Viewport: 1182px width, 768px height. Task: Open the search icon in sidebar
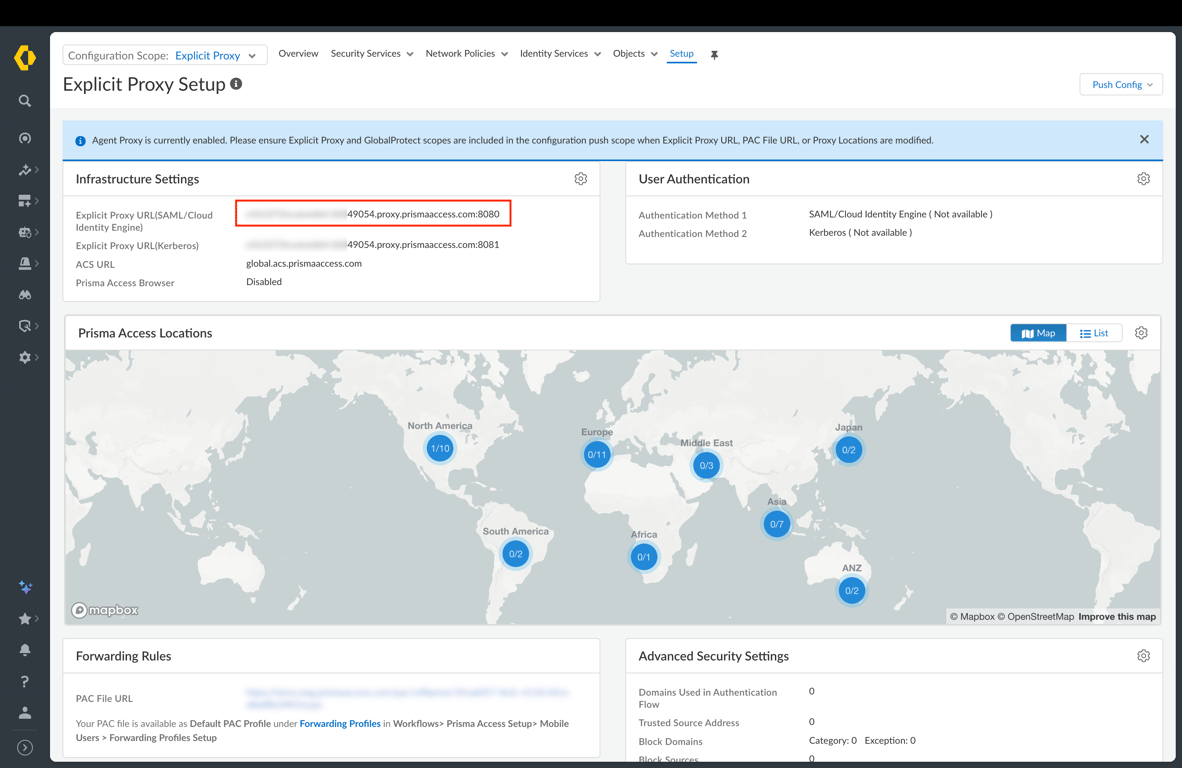25,101
